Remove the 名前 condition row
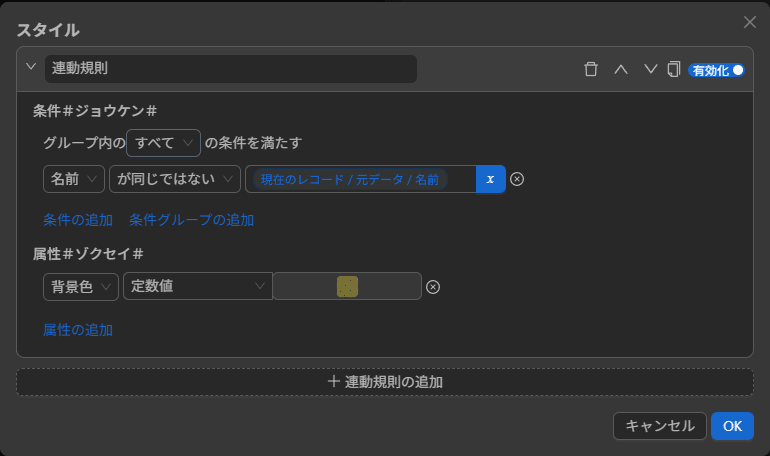 point(517,179)
